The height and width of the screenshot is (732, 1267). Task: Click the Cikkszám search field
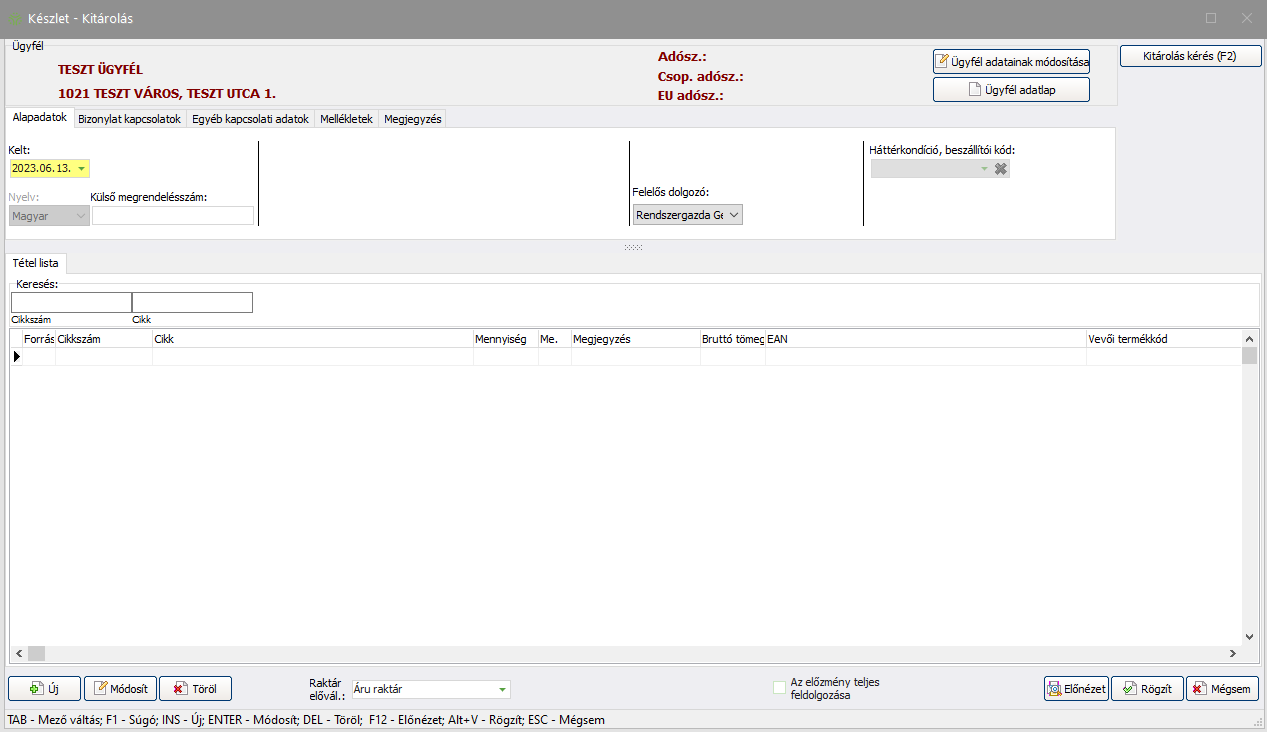(71, 303)
